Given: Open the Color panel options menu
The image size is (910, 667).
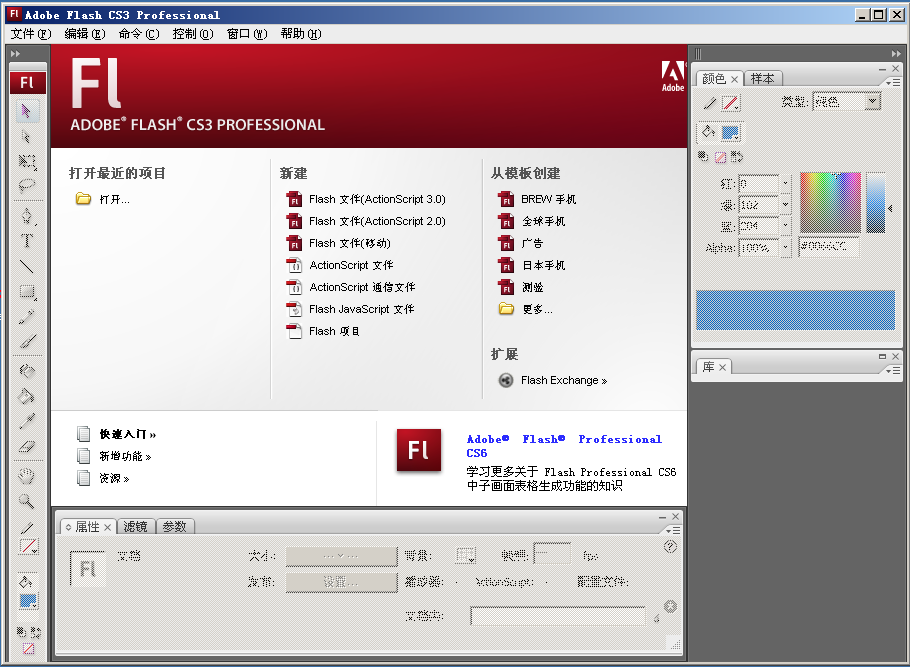Looking at the screenshot, I should 894,82.
